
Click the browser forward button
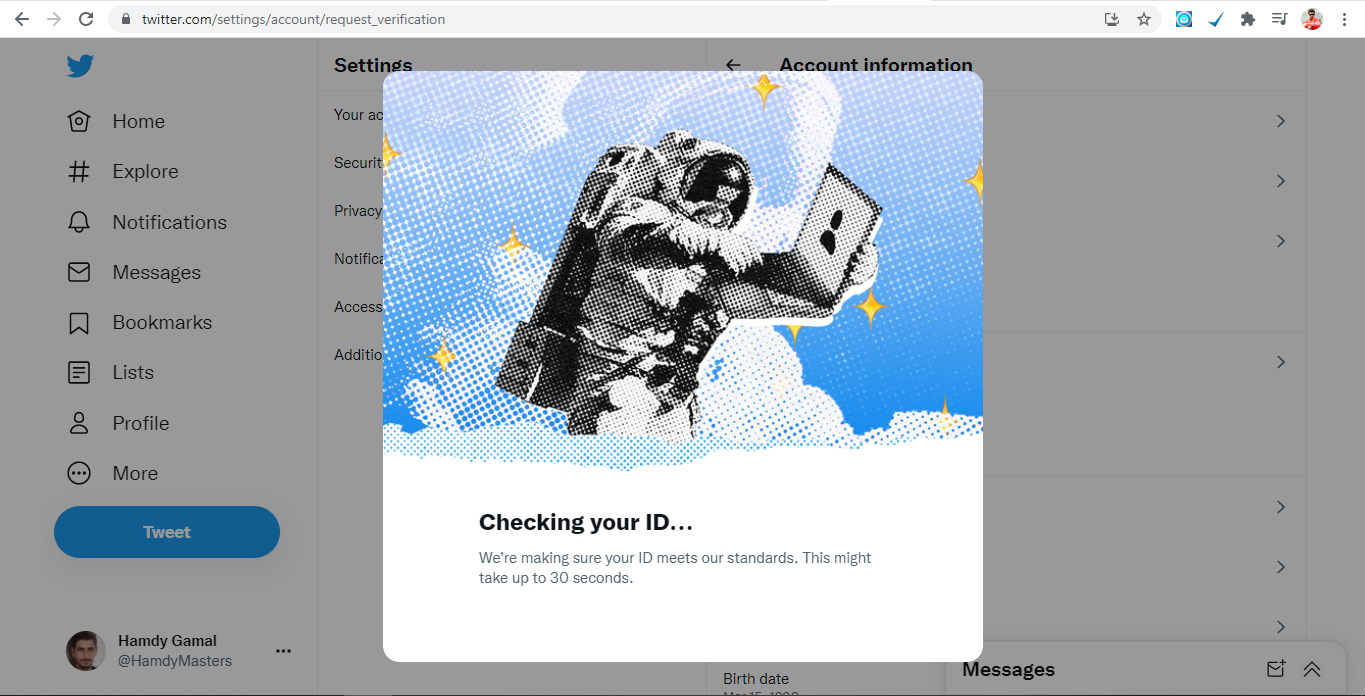(54, 19)
